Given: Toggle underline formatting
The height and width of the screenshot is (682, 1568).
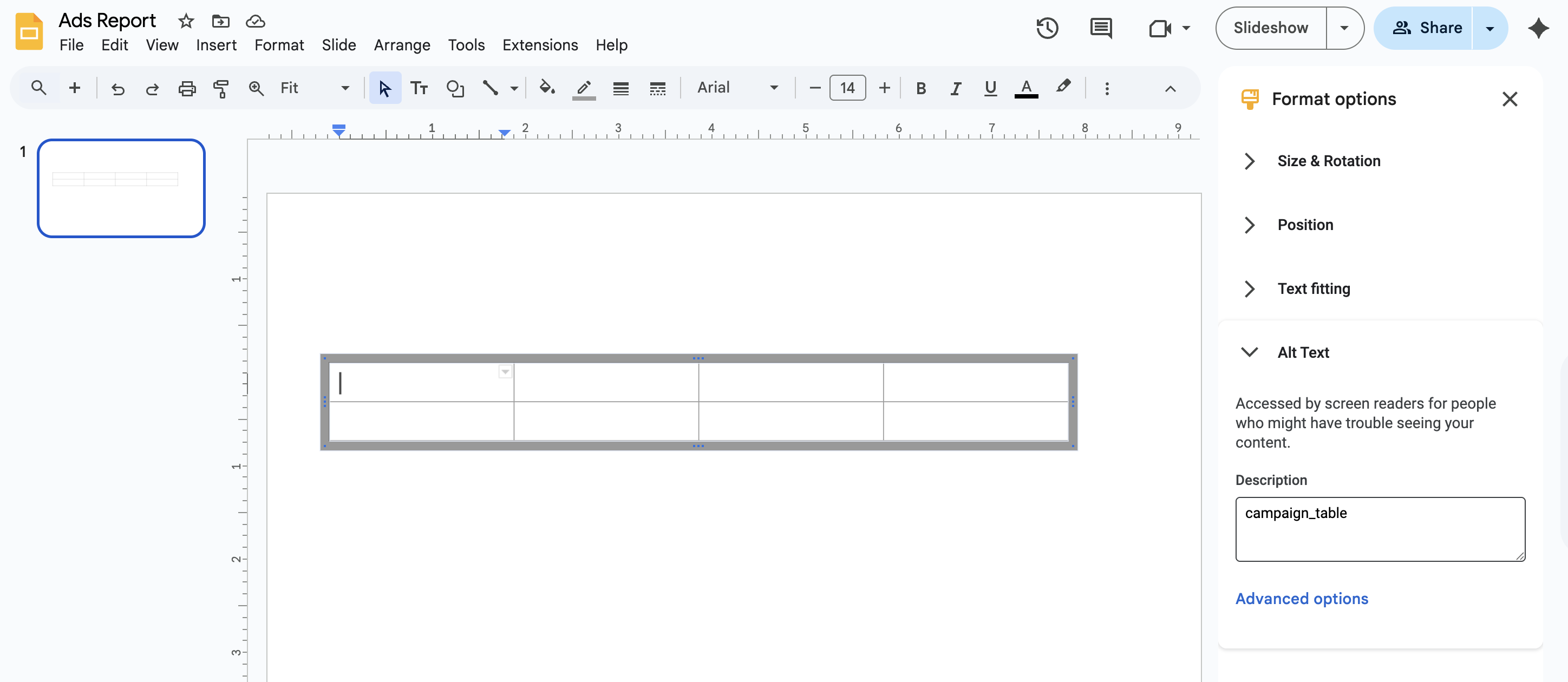Looking at the screenshot, I should [990, 88].
